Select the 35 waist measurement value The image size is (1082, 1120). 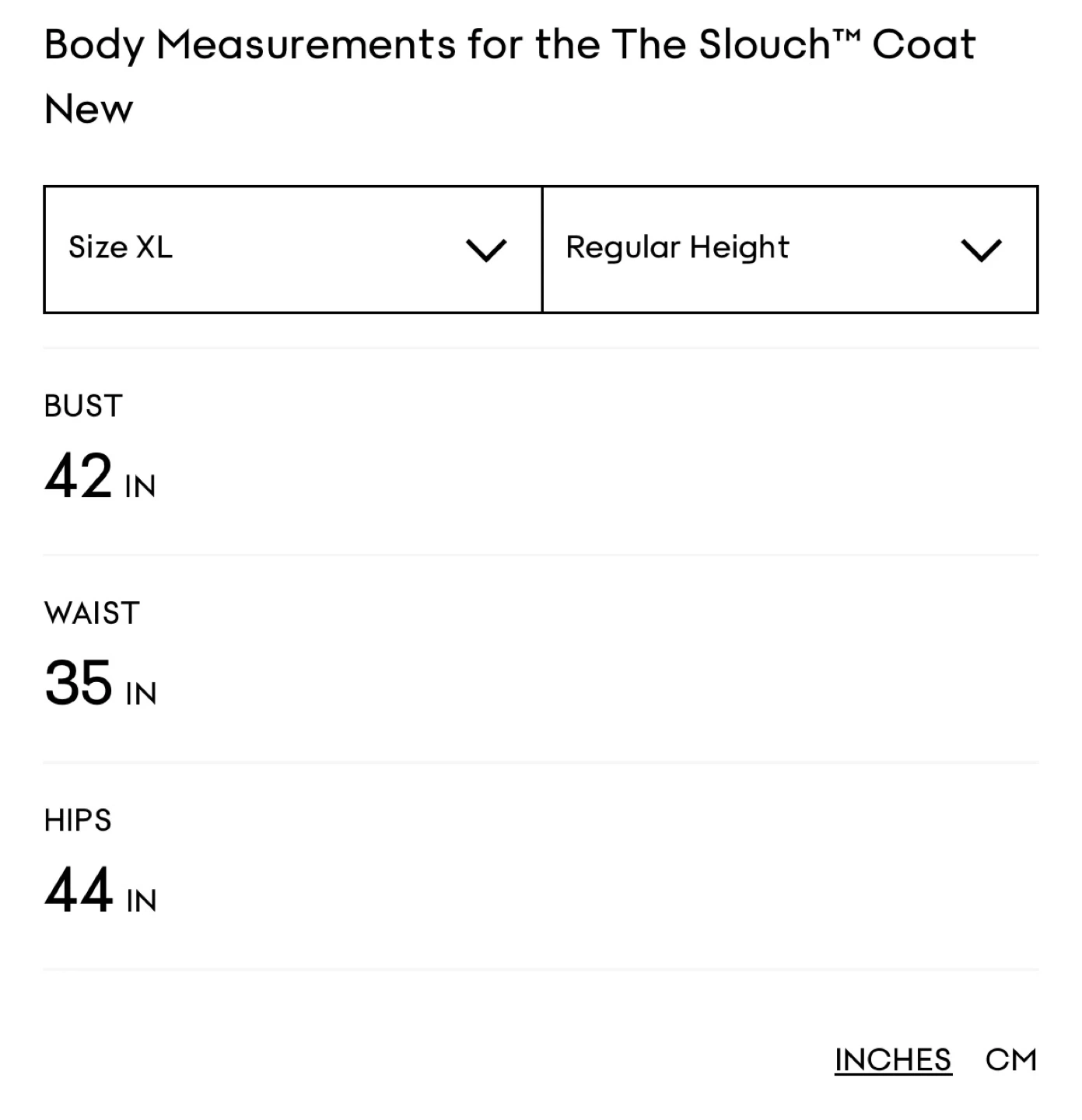pyautogui.click(x=79, y=683)
